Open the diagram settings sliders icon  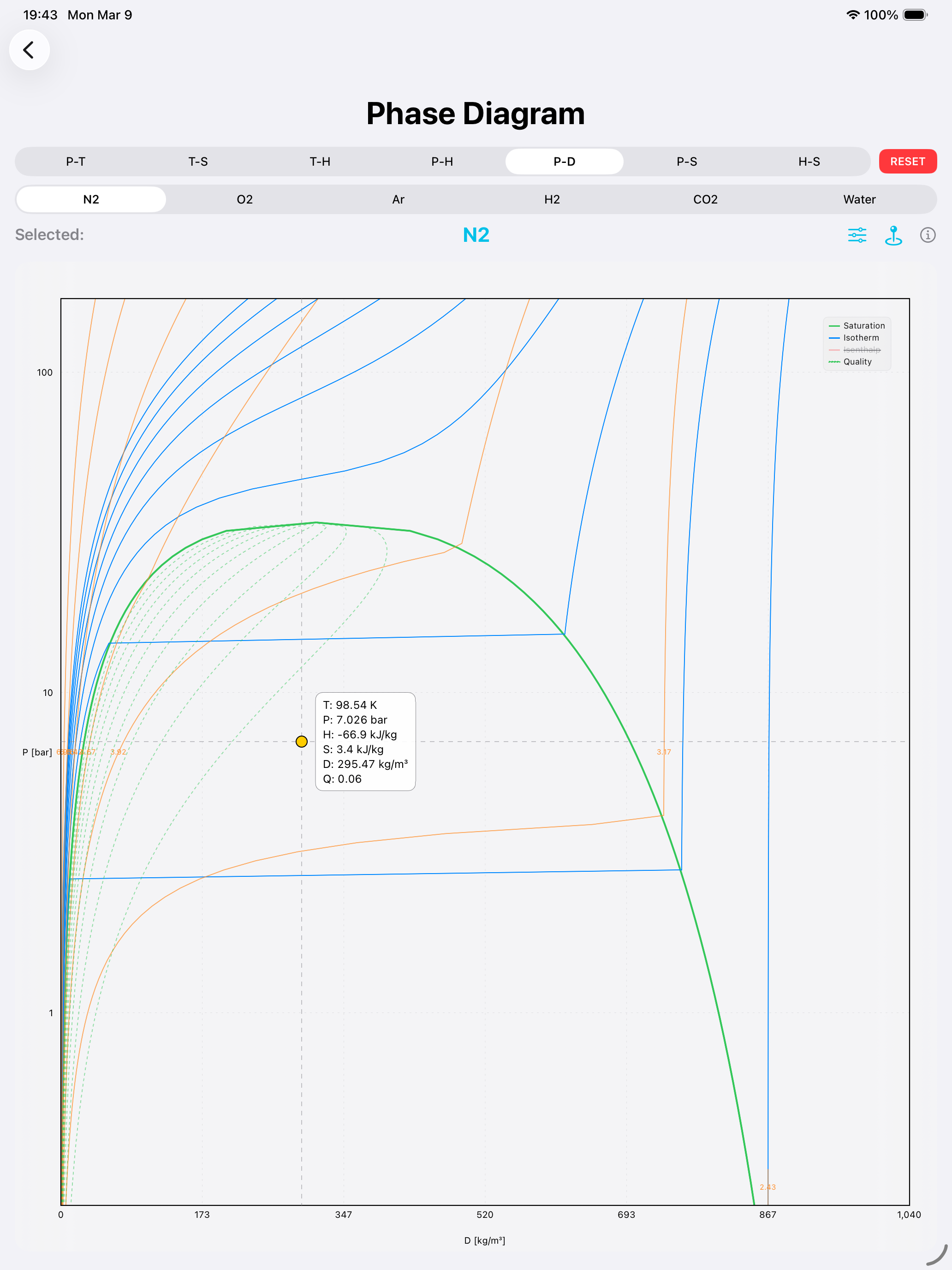point(857,235)
